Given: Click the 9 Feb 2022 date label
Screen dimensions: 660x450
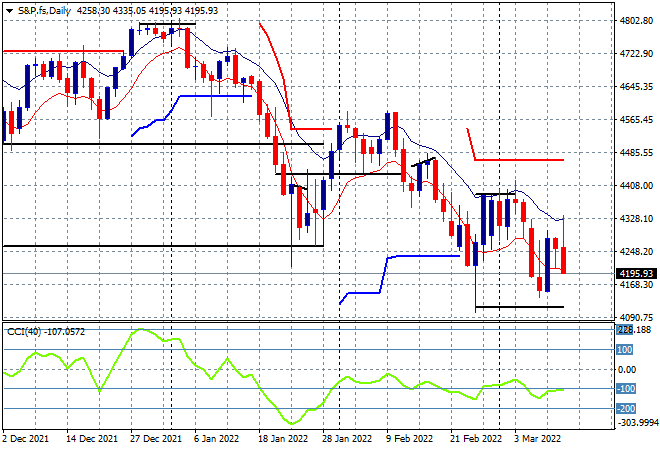Looking at the screenshot, I should (410, 439).
